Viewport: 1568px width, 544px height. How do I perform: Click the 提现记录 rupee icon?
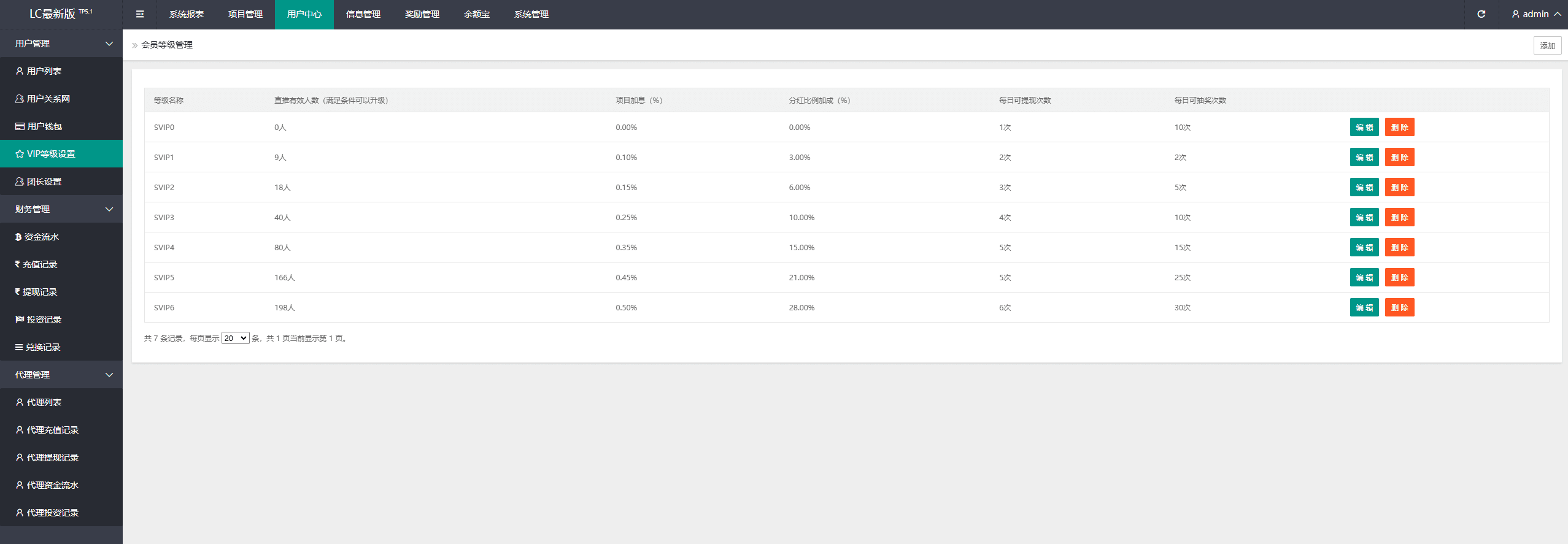(x=18, y=292)
